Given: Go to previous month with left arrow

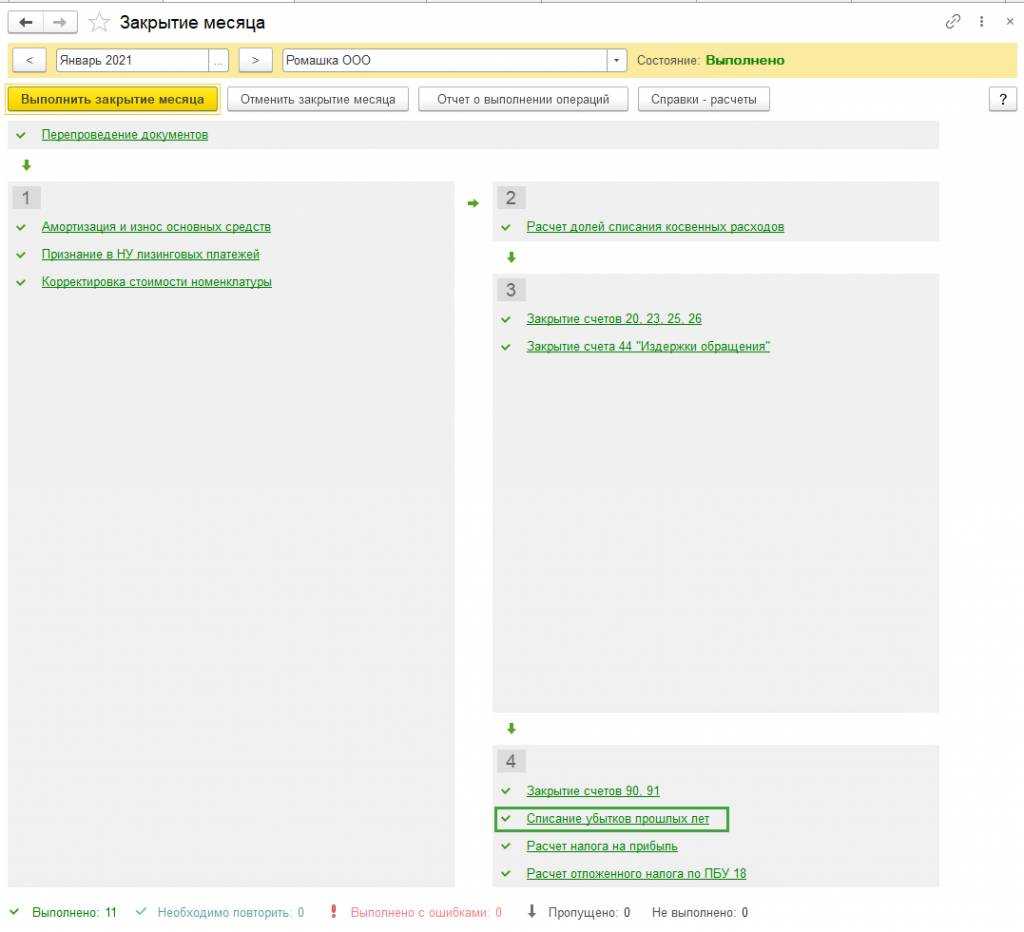Looking at the screenshot, I should [x=29, y=60].
